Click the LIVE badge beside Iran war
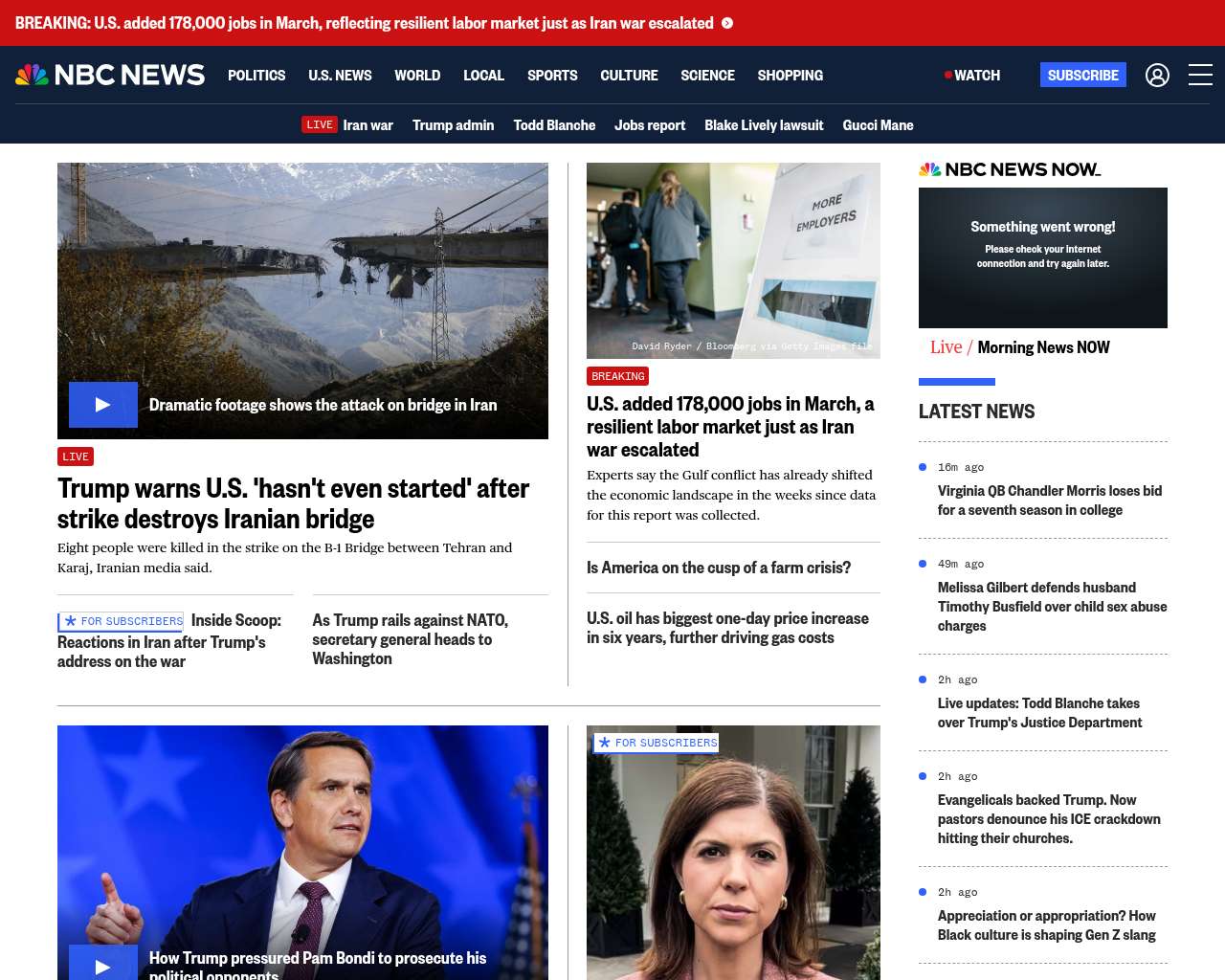The image size is (1225, 980). (x=319, y=124)
